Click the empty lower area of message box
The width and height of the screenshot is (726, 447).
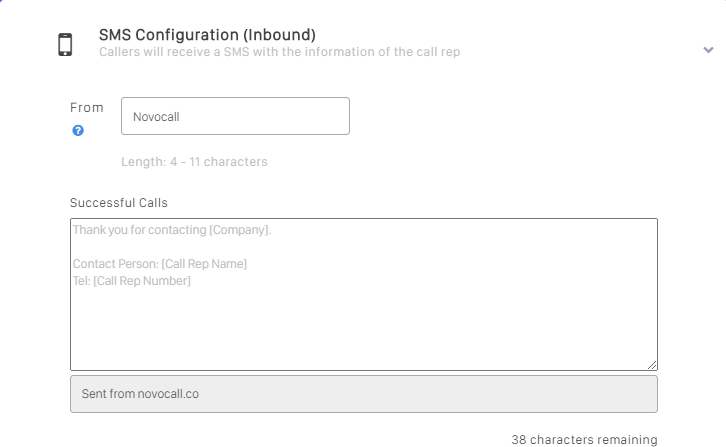[363, 335]
